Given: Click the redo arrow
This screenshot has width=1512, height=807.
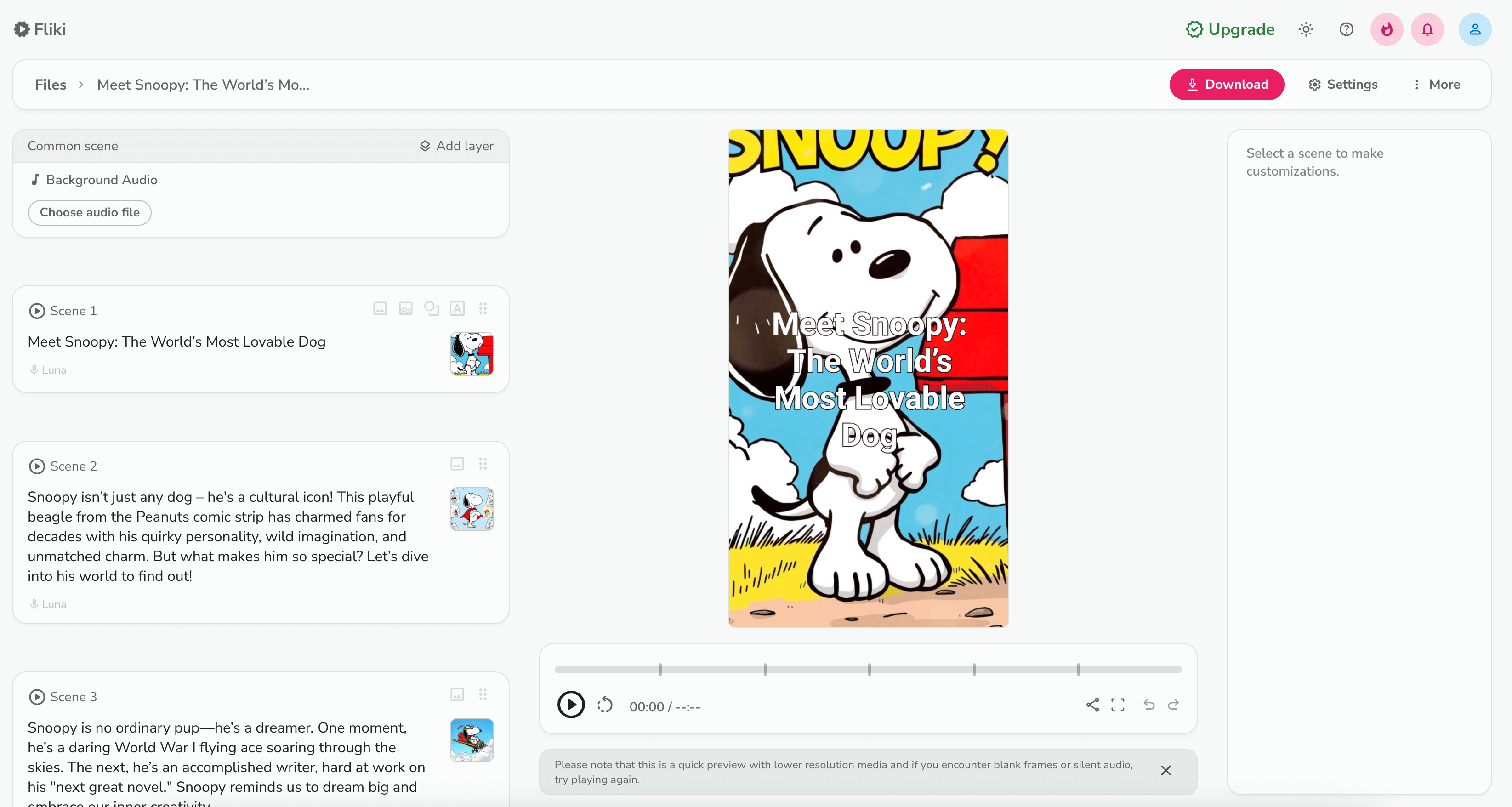Looking at the screenshot, I should pos(1173,705).
